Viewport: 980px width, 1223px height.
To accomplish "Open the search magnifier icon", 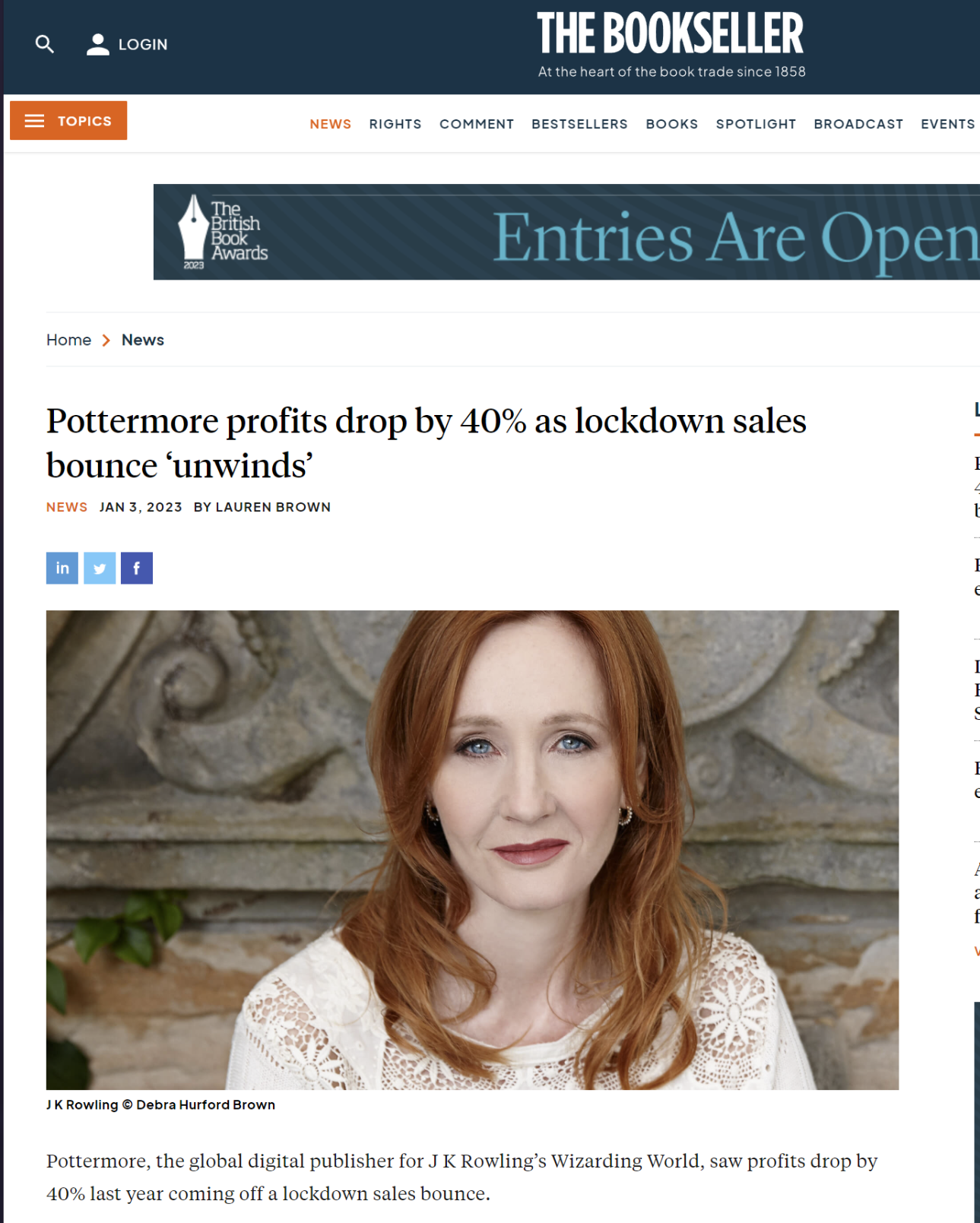I will (x=45, y=45).
